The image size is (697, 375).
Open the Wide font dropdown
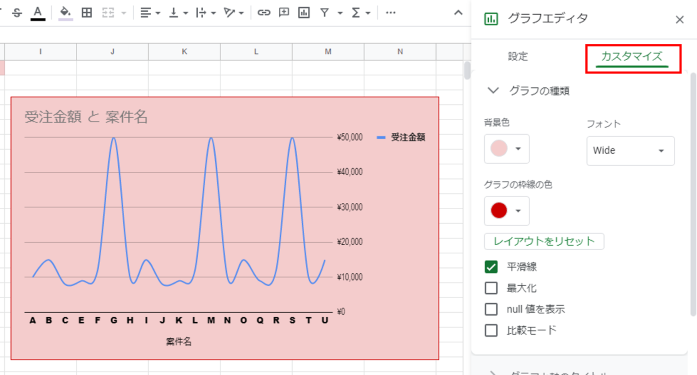pyautogui.click(x=630, y=151)
